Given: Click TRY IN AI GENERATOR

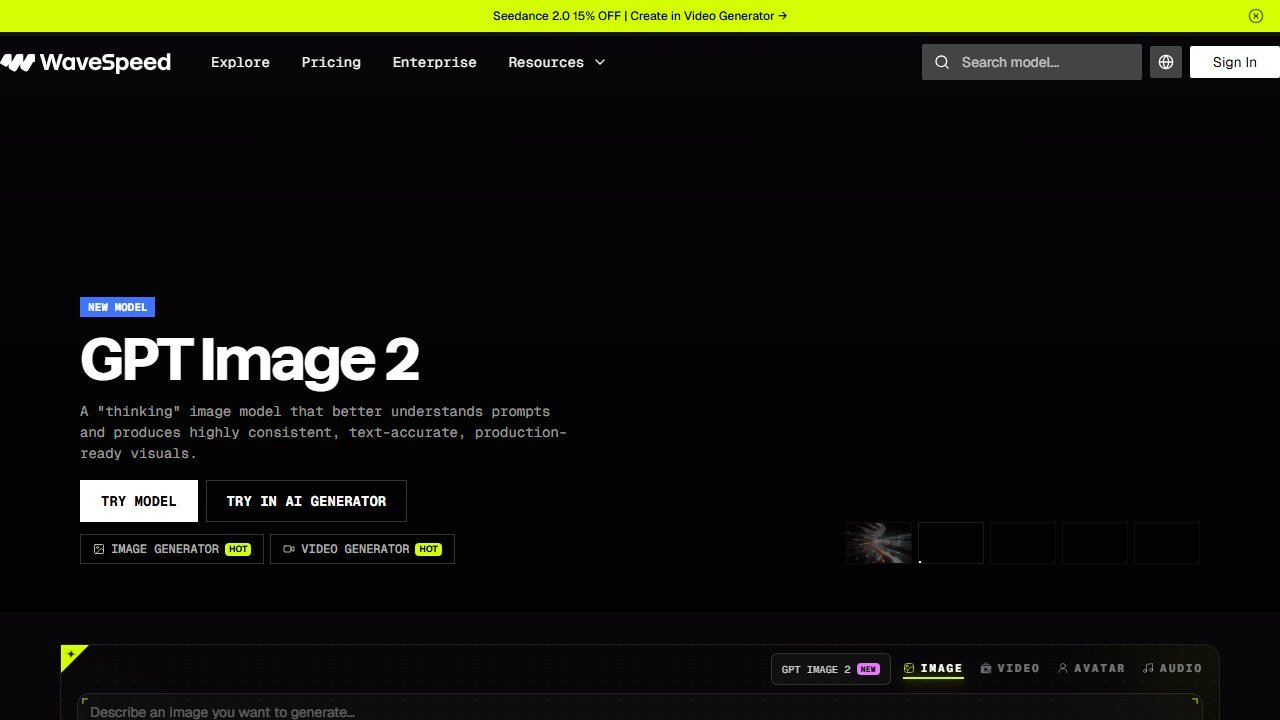Looking at the screenshot, I should pos(306,501).
